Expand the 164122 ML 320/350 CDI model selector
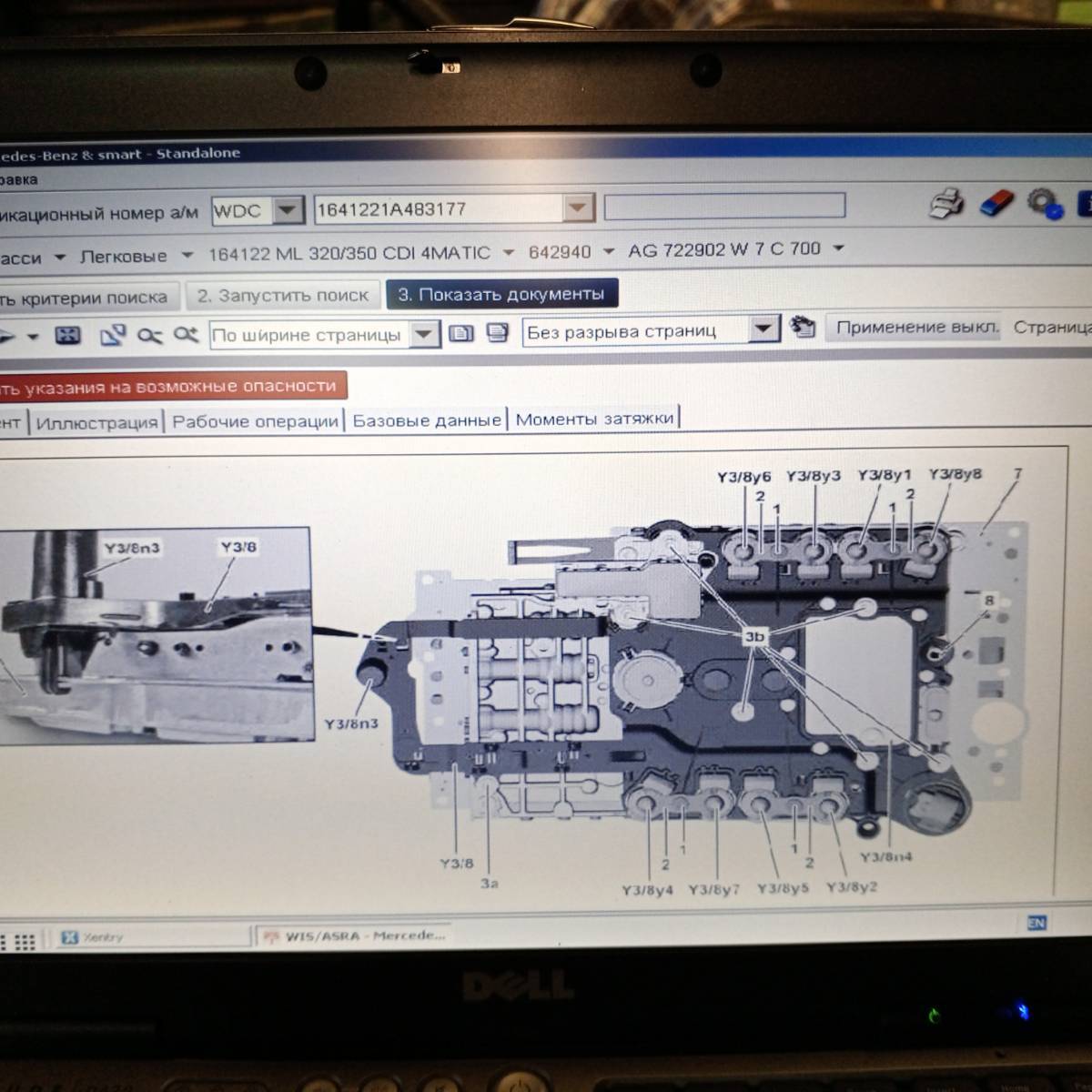This screenshot has width=1092, height=1092. pos(508,253)
